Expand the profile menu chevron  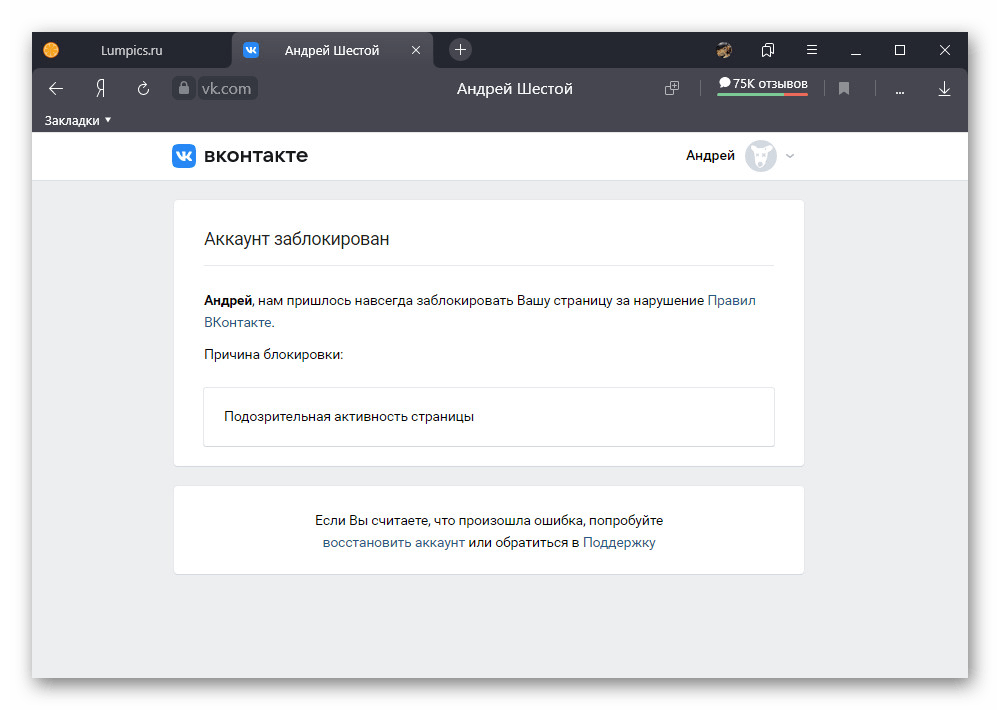[790, 156]
